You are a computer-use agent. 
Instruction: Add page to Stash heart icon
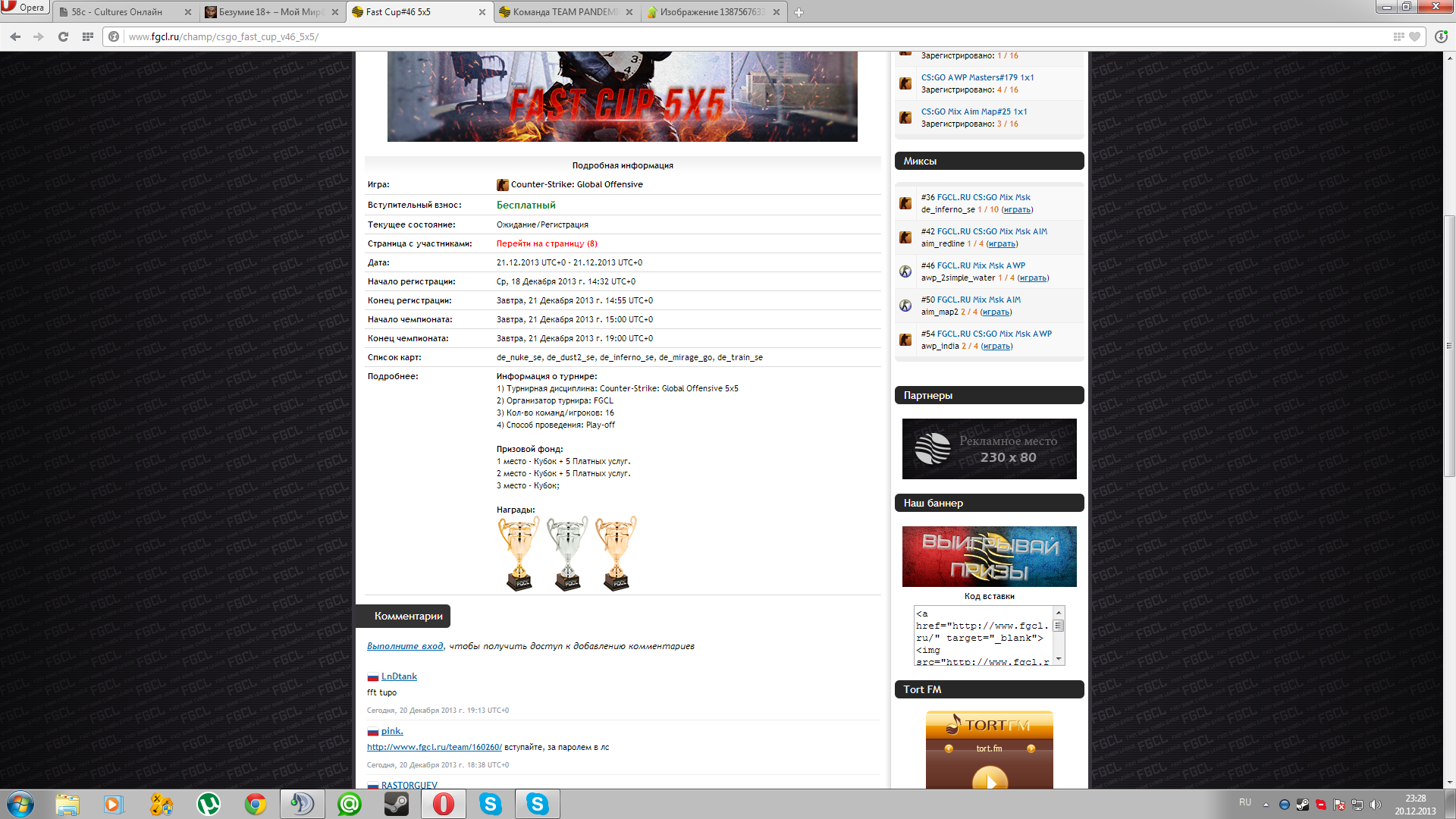tap(1414, 36)
